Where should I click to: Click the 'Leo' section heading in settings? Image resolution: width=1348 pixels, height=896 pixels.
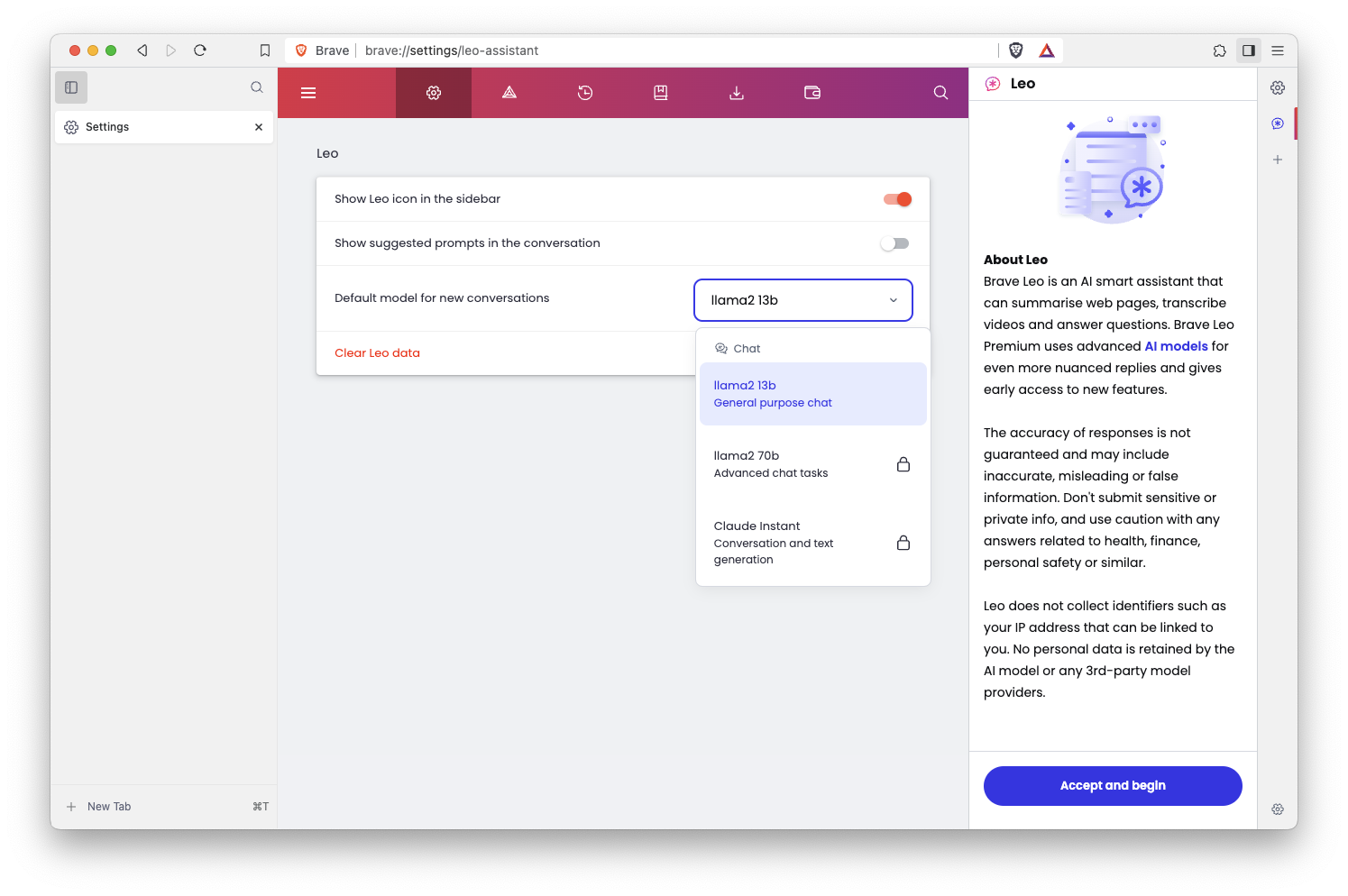327,153
